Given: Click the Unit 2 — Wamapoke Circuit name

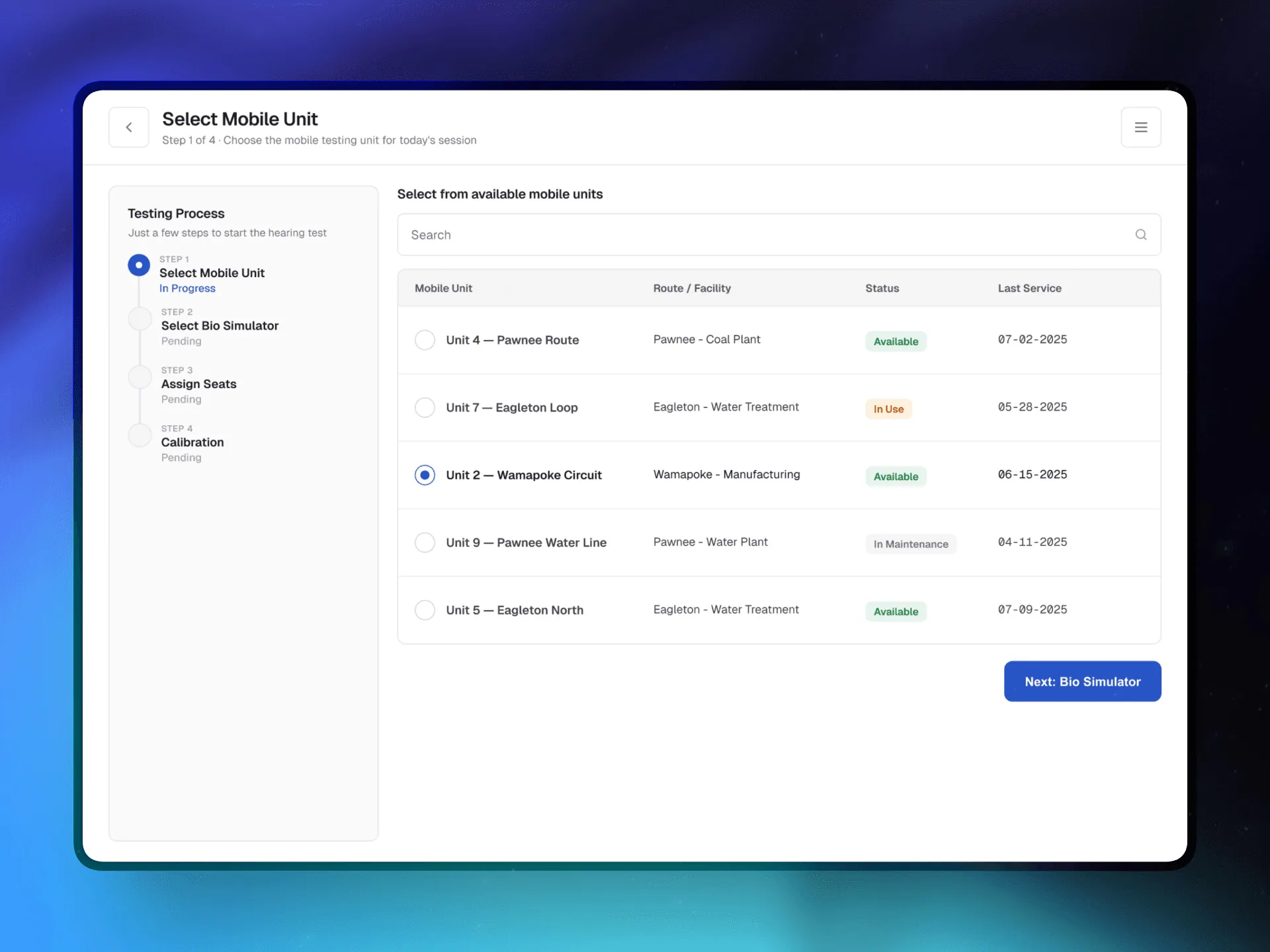Looking at the screenshot, I should (x=524, y=475).
